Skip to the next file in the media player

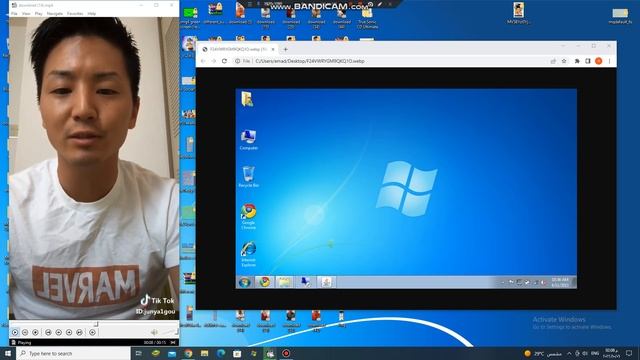[79, 332]
